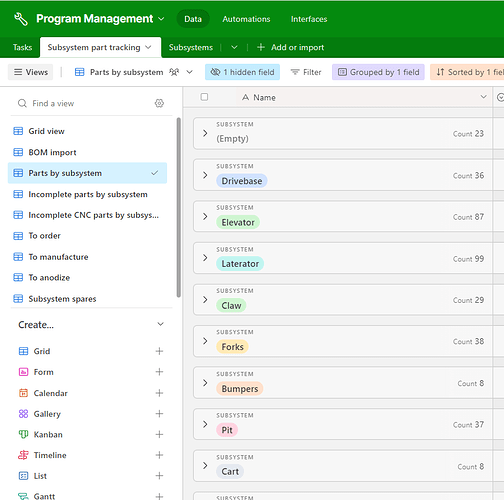Check the select-all rows checkbox
Viewport: 504px width, 500px height.
(204, 97)
